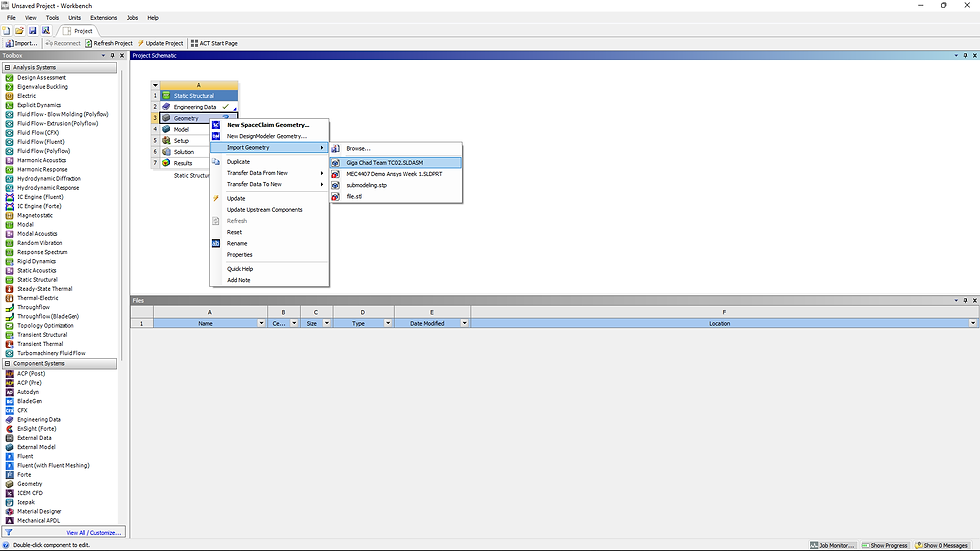
Task: Open system A dropdown arrow in schematic
Action: coord(155,86)
